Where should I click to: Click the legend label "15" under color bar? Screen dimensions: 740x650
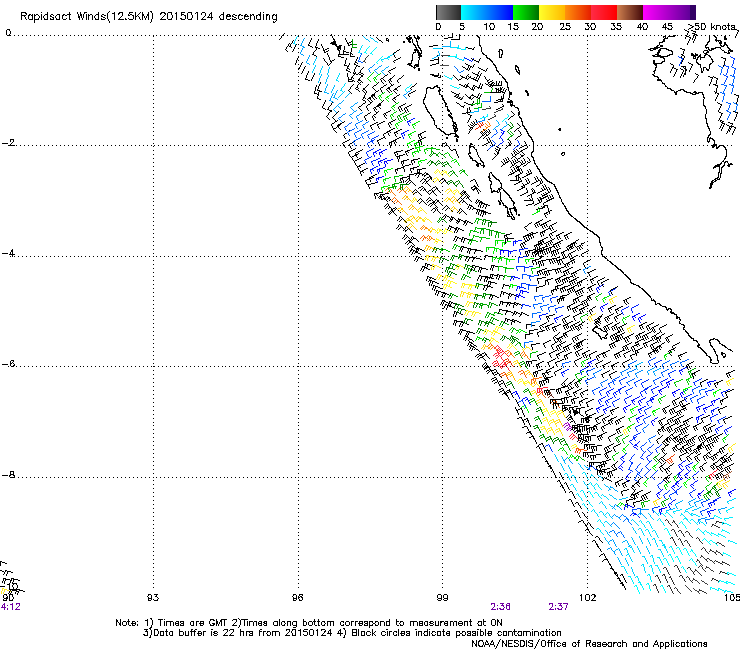click(x=513, y=27)
